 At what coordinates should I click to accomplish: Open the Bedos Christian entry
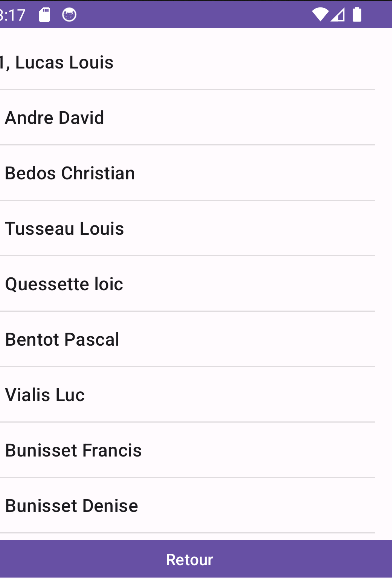click(188, 173)
